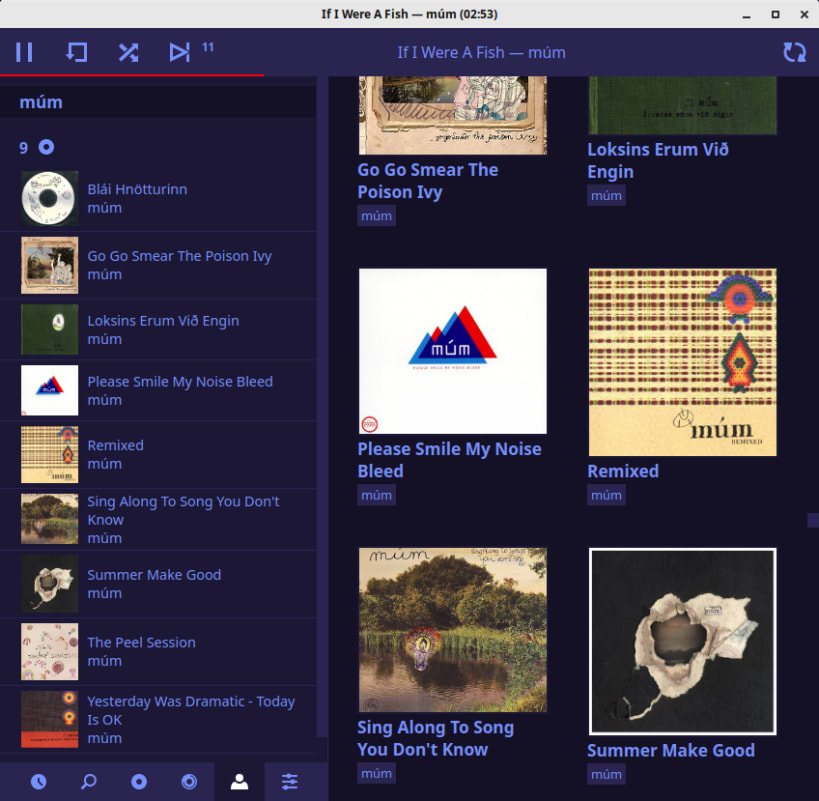Select Blái Hnötturinn in the album list

[x=158, y=198]
